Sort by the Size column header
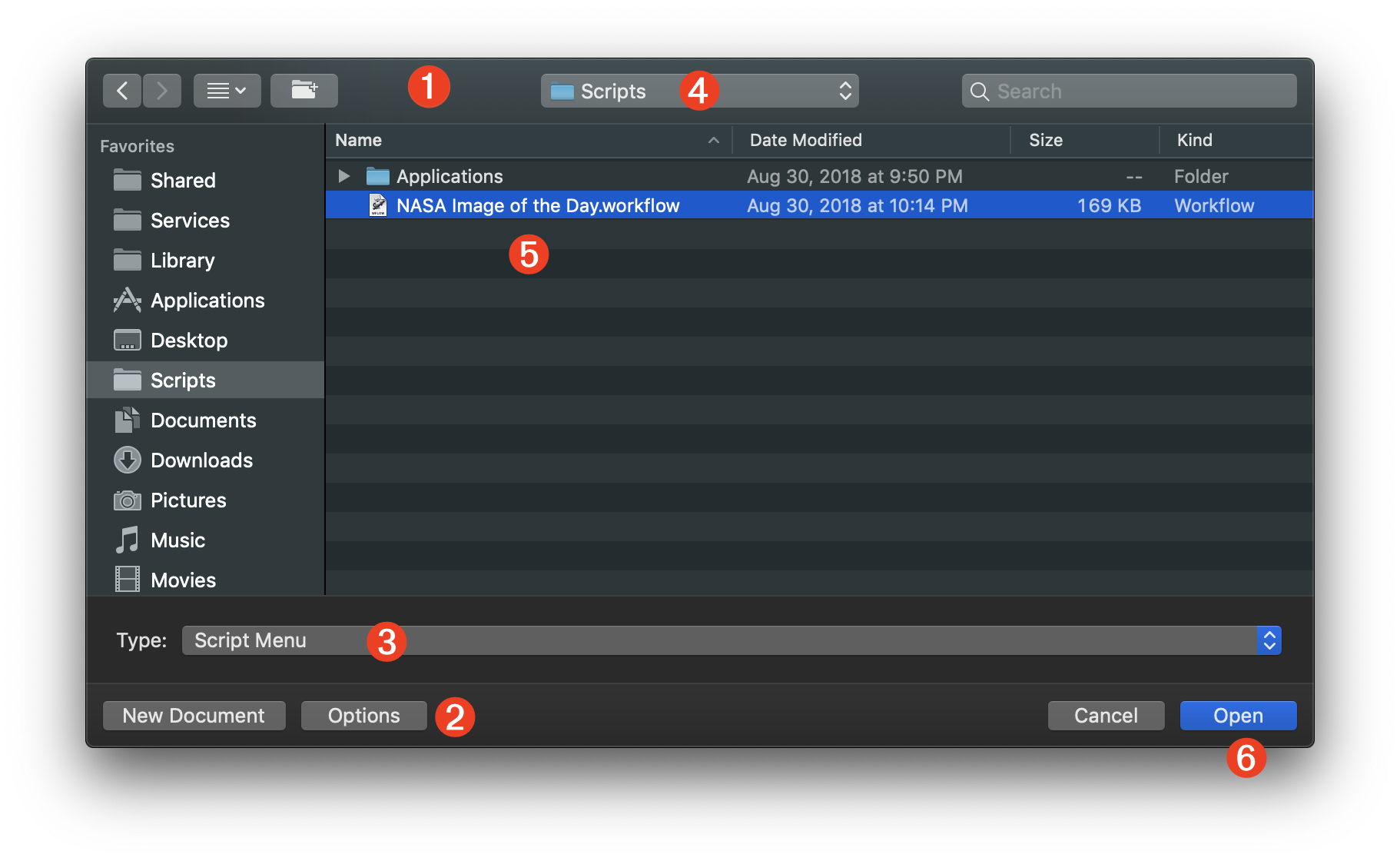 coord(1085,140)
